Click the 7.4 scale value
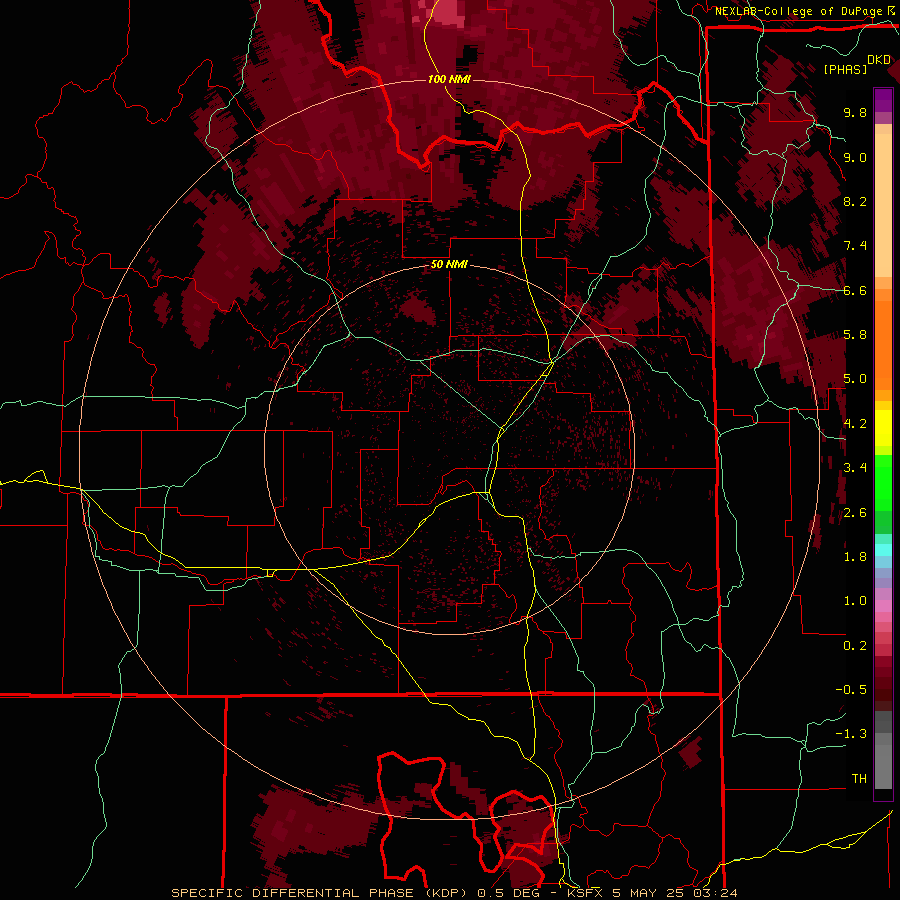 (855, 246)
